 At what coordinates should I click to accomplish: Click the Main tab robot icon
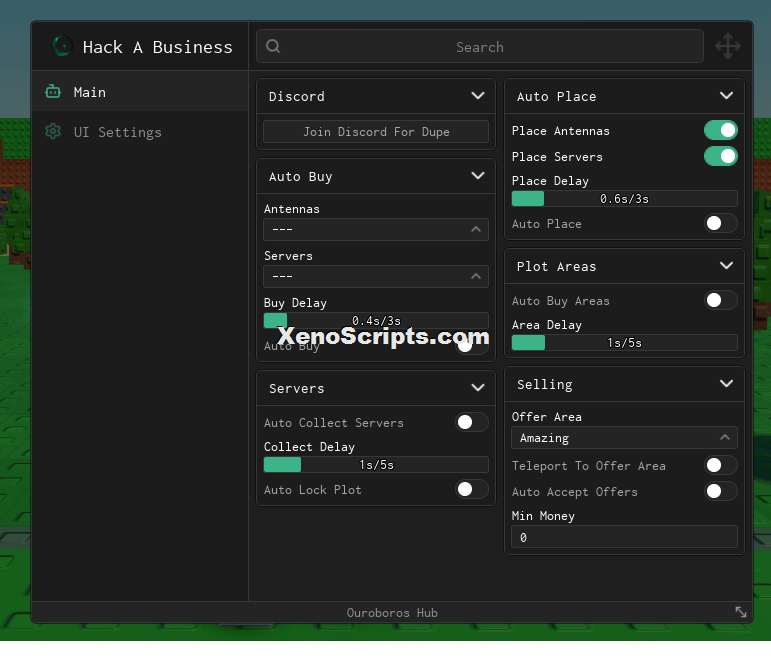(x=53, y=92)
